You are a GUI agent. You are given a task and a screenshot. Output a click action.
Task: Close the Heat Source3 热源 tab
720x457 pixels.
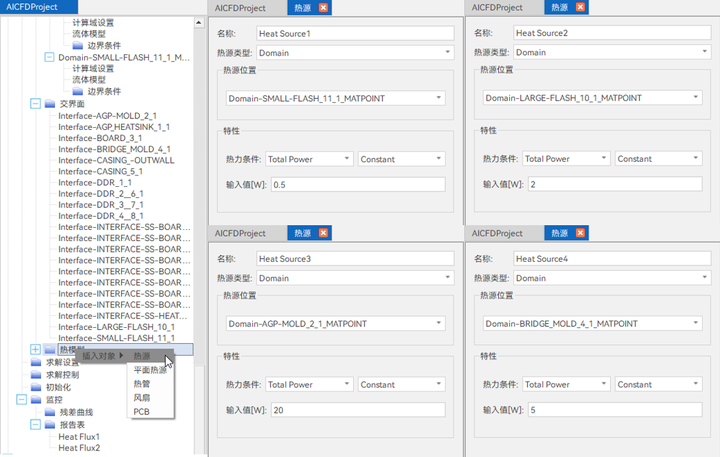tap(323, 233)
